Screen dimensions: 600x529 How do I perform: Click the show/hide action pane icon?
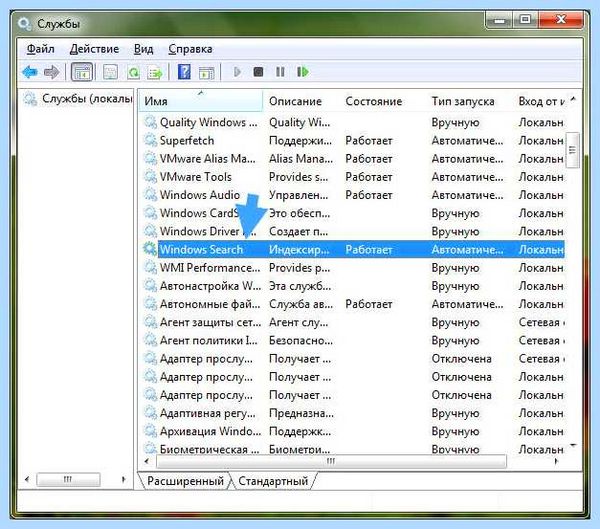pos(207,72)
